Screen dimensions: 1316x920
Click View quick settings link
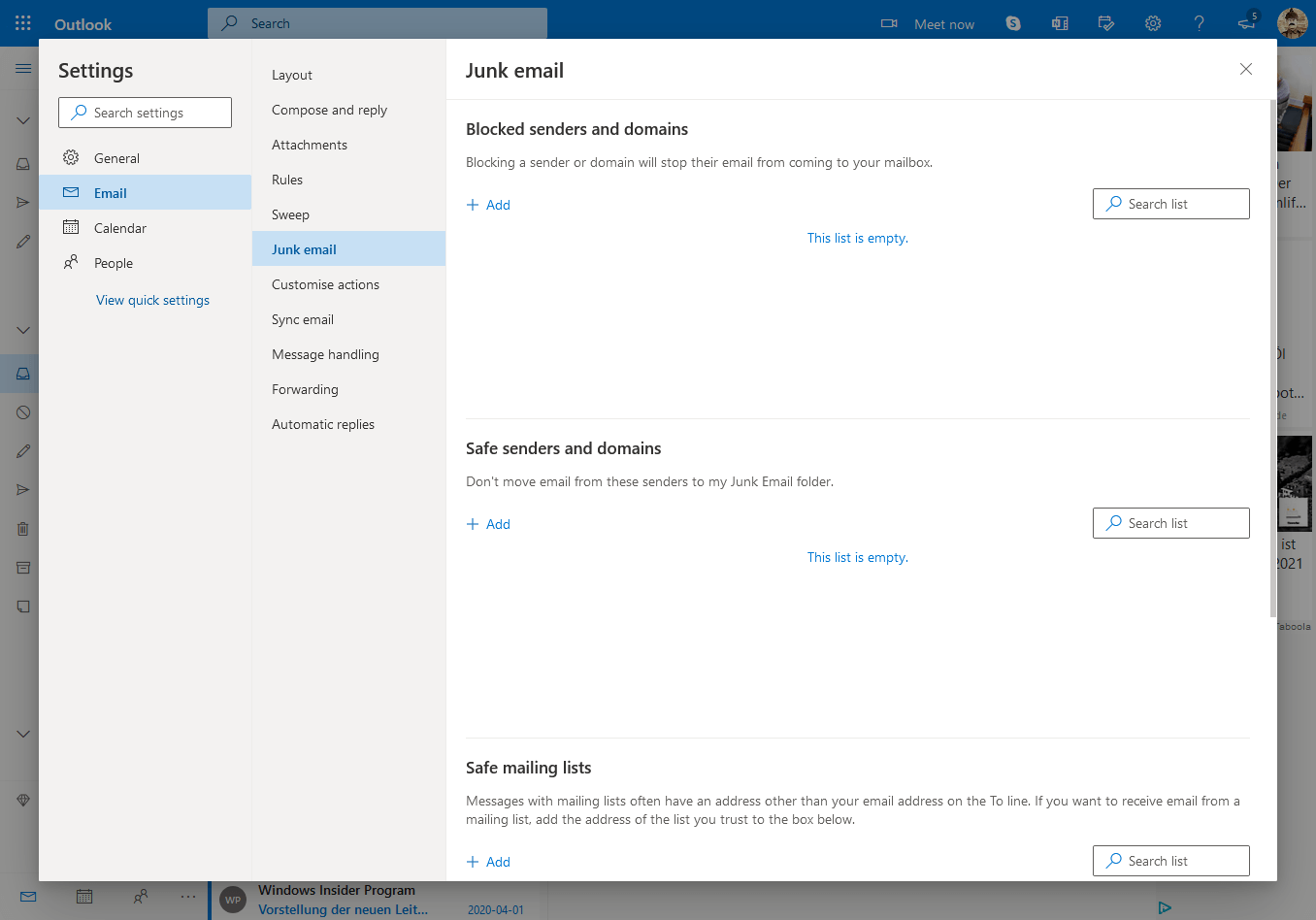pos(152,300)
